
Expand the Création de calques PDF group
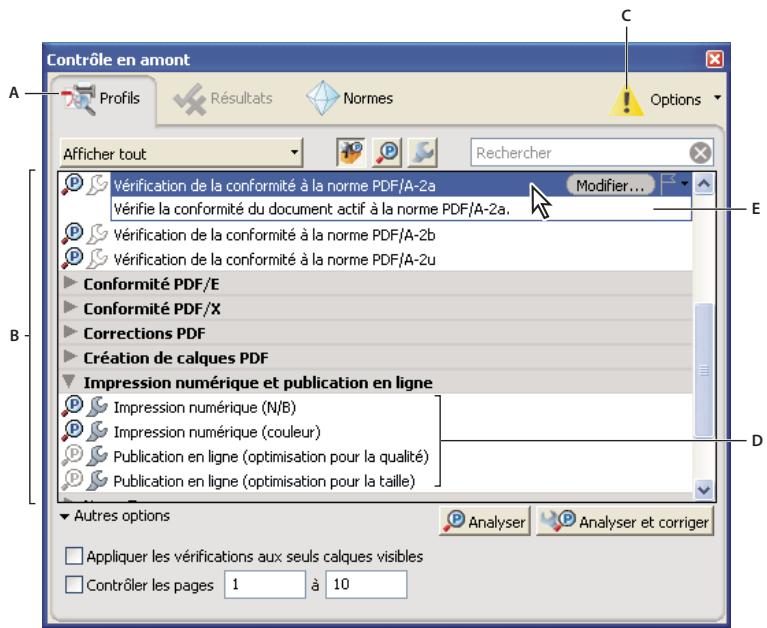70,356
